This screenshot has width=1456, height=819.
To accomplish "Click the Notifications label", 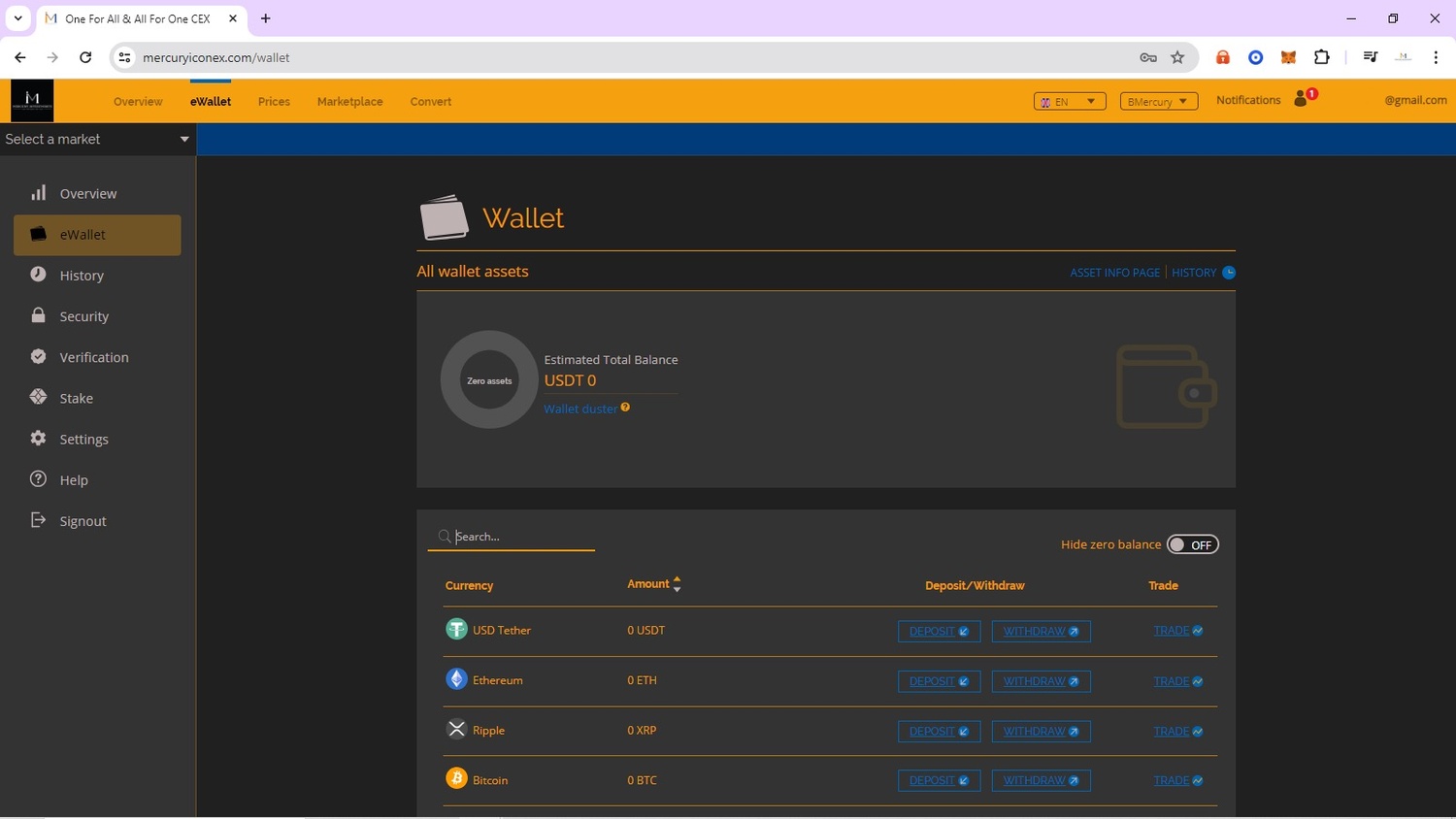I will coord(1248,100).
